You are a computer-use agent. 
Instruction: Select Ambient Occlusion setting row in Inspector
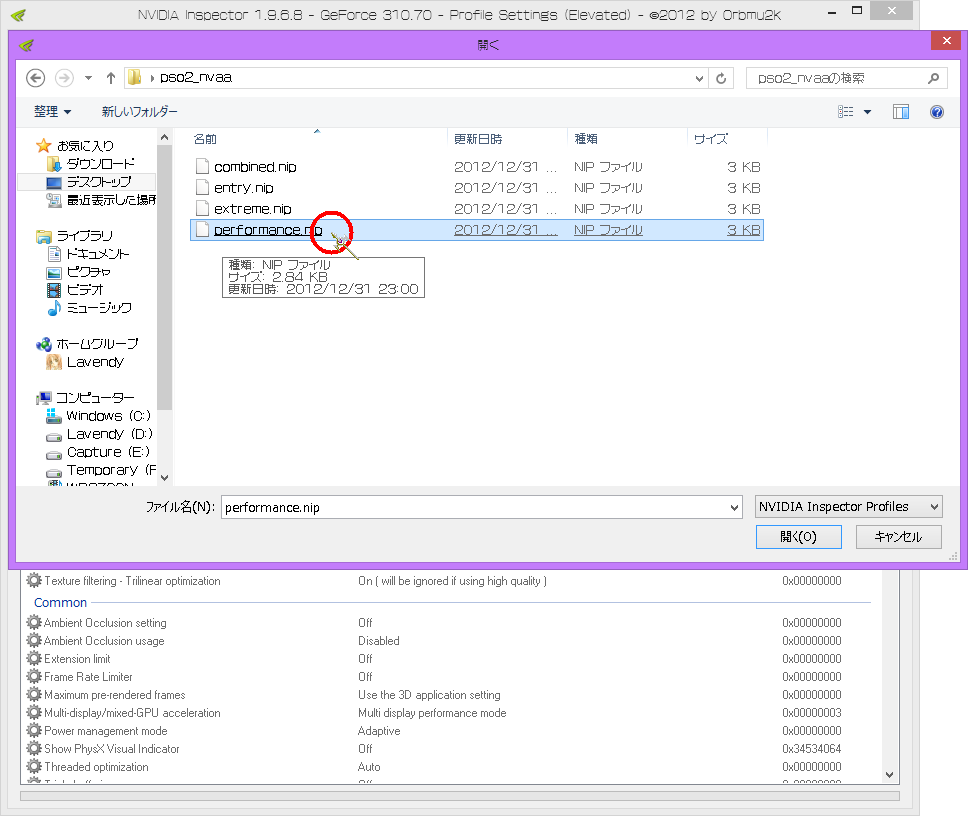(x=448, y=623)
